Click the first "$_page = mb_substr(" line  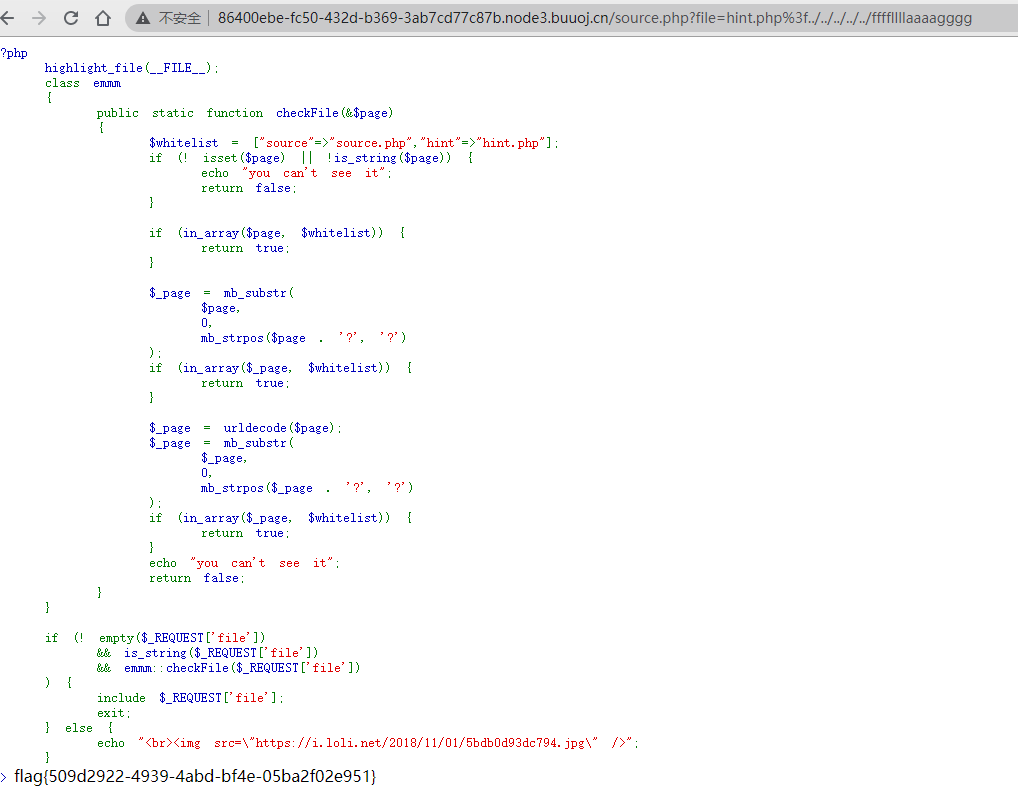pos(221,293)
